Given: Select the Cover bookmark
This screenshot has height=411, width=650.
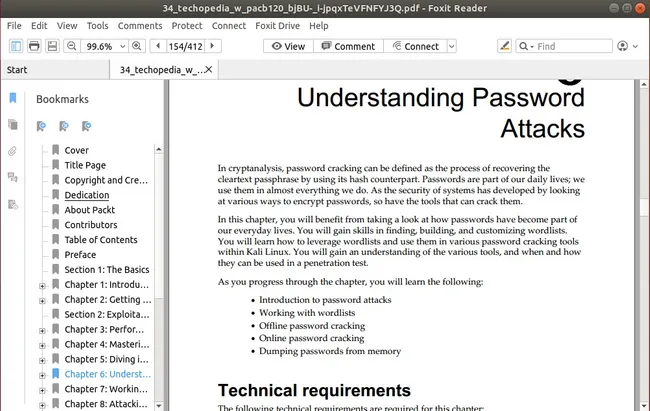Looking at the screenshot, I should tap(76, 150).
